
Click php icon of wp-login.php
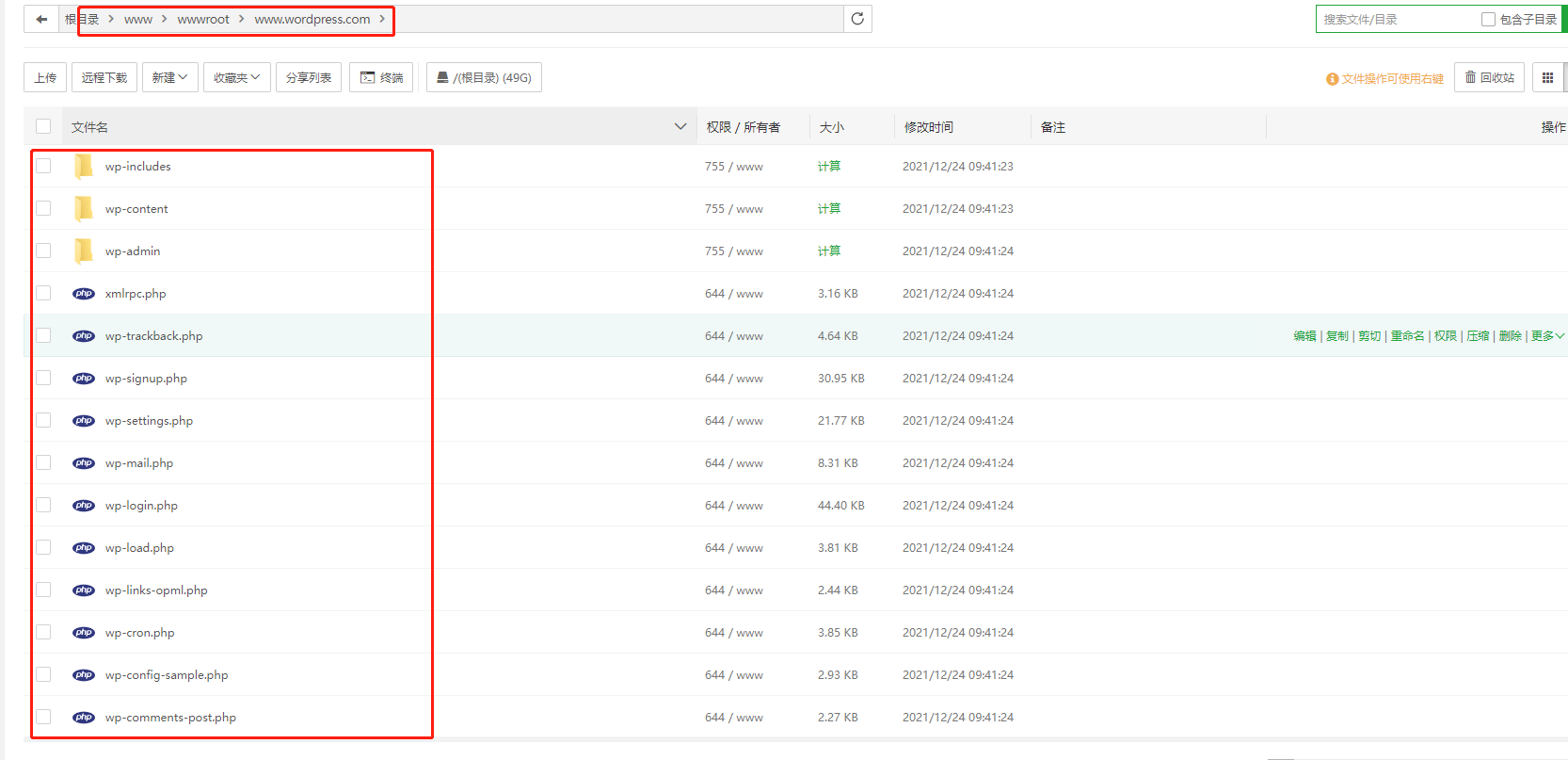point(84,505)
